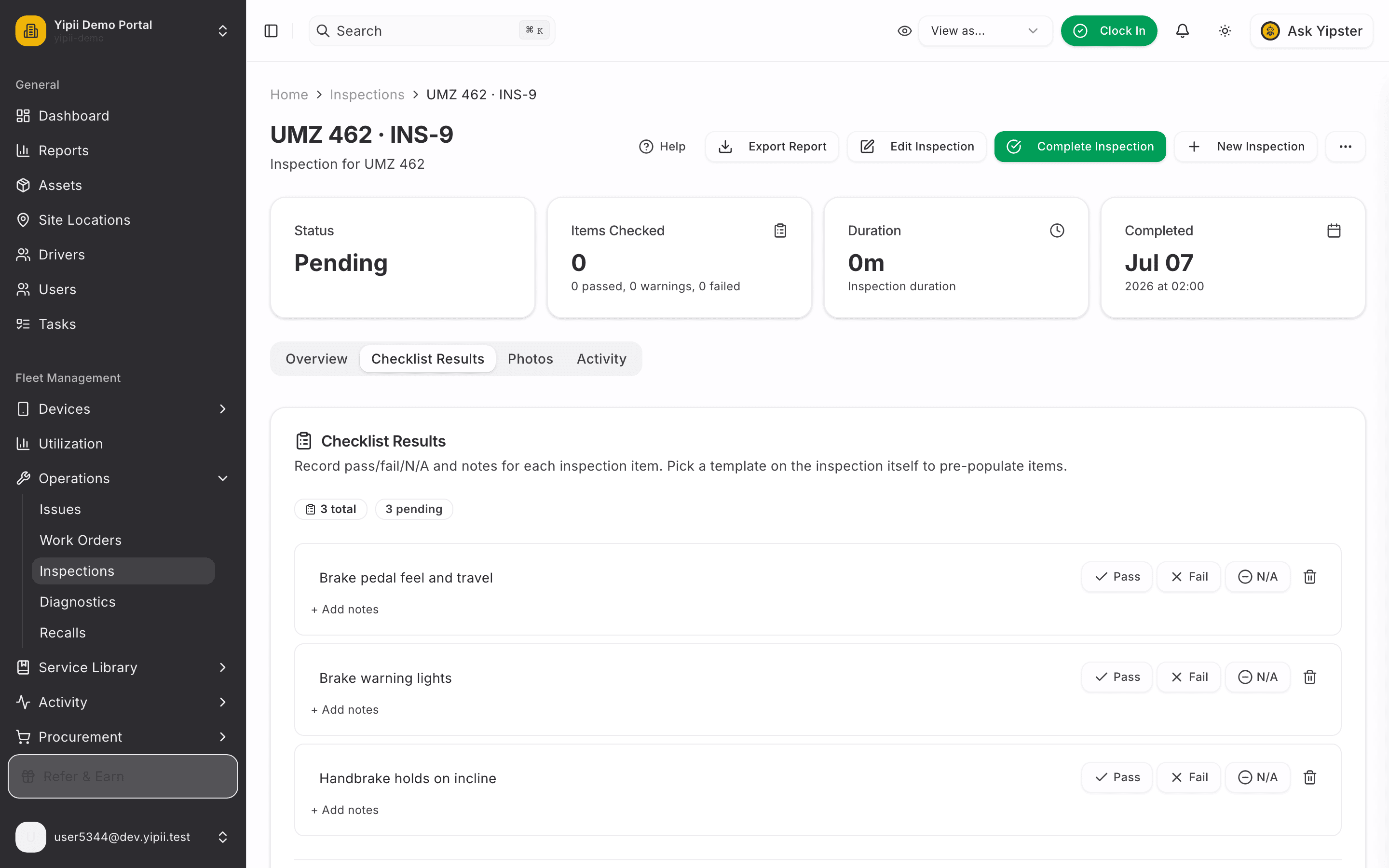
Task: Delete the Brake pedal feel item
Action: pos(1310,576)
